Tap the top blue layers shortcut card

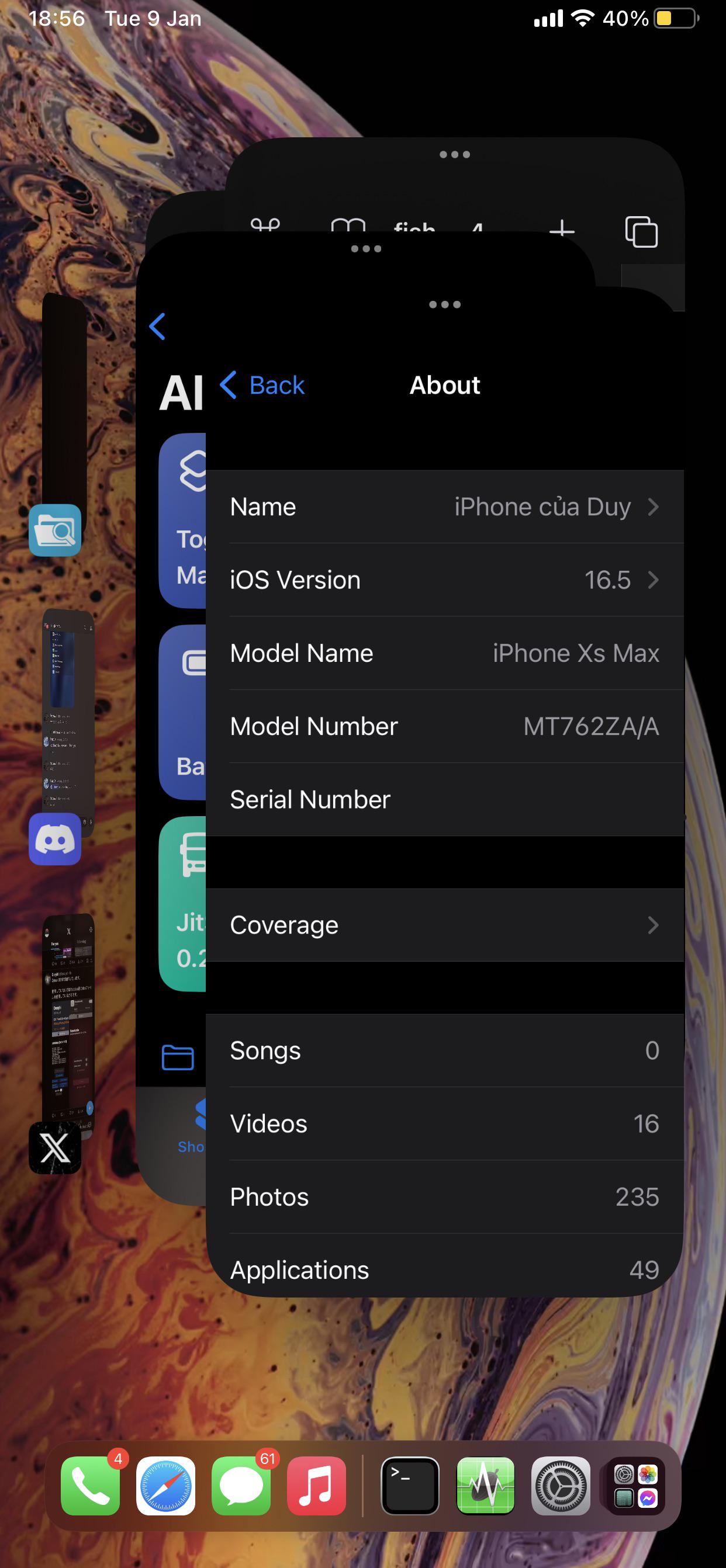click(x=183, y=521)
